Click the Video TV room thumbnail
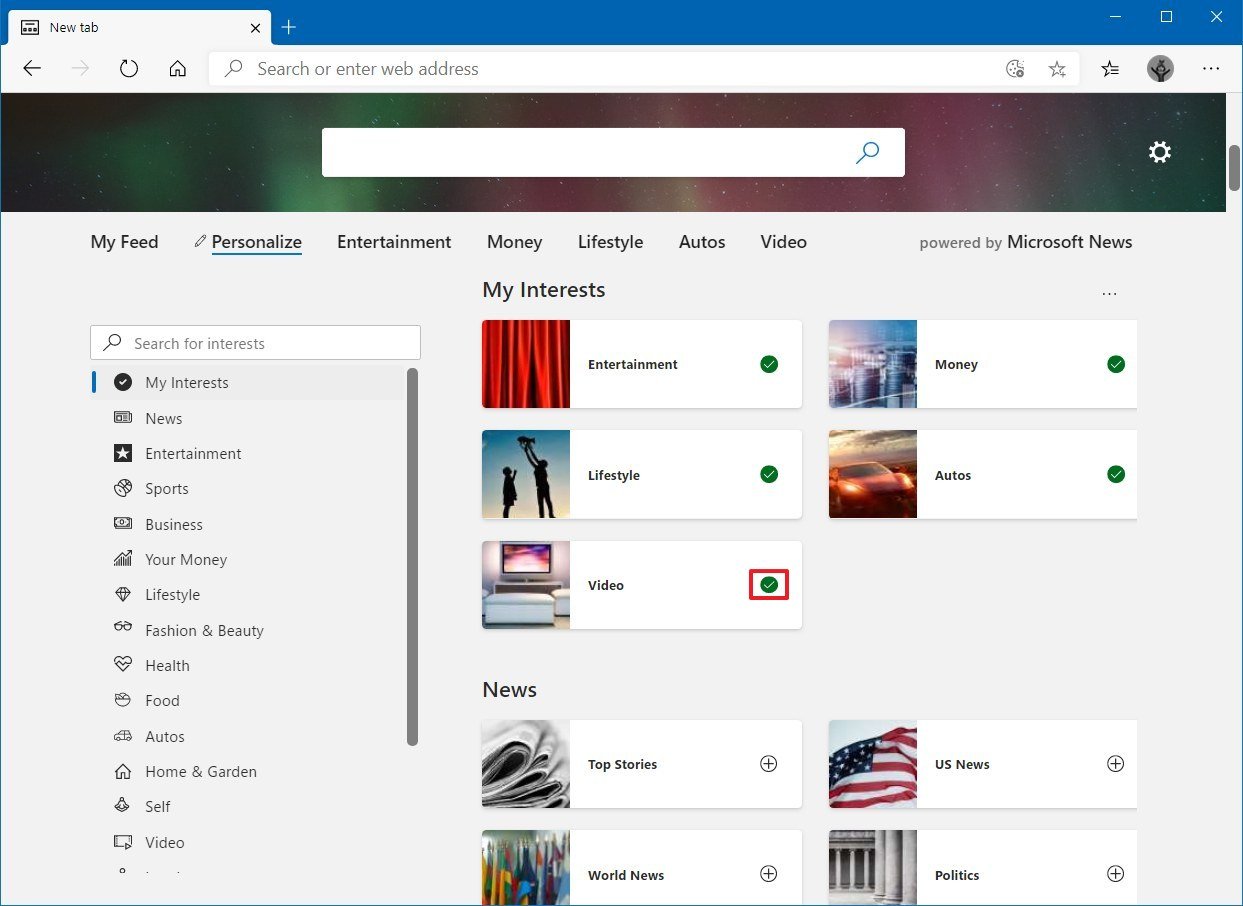Screen dimensions: 1243x906 (x=526, y=585)
